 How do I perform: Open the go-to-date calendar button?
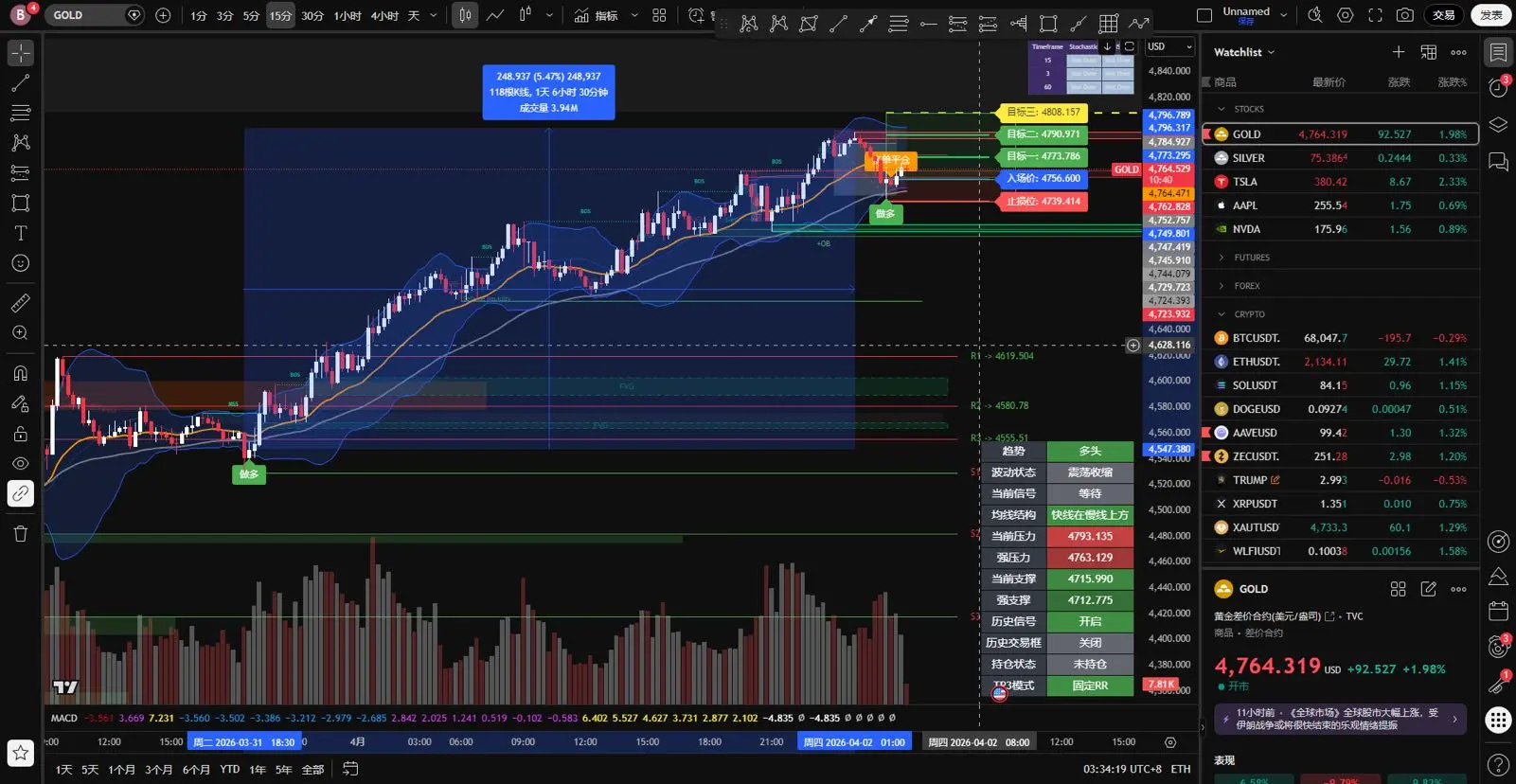[350, 769]
